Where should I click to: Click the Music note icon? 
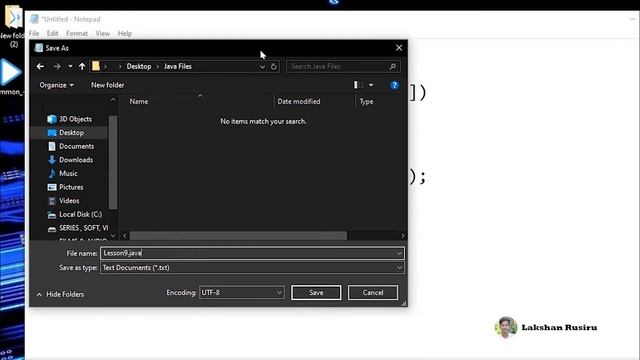click(x=52, y=173)
